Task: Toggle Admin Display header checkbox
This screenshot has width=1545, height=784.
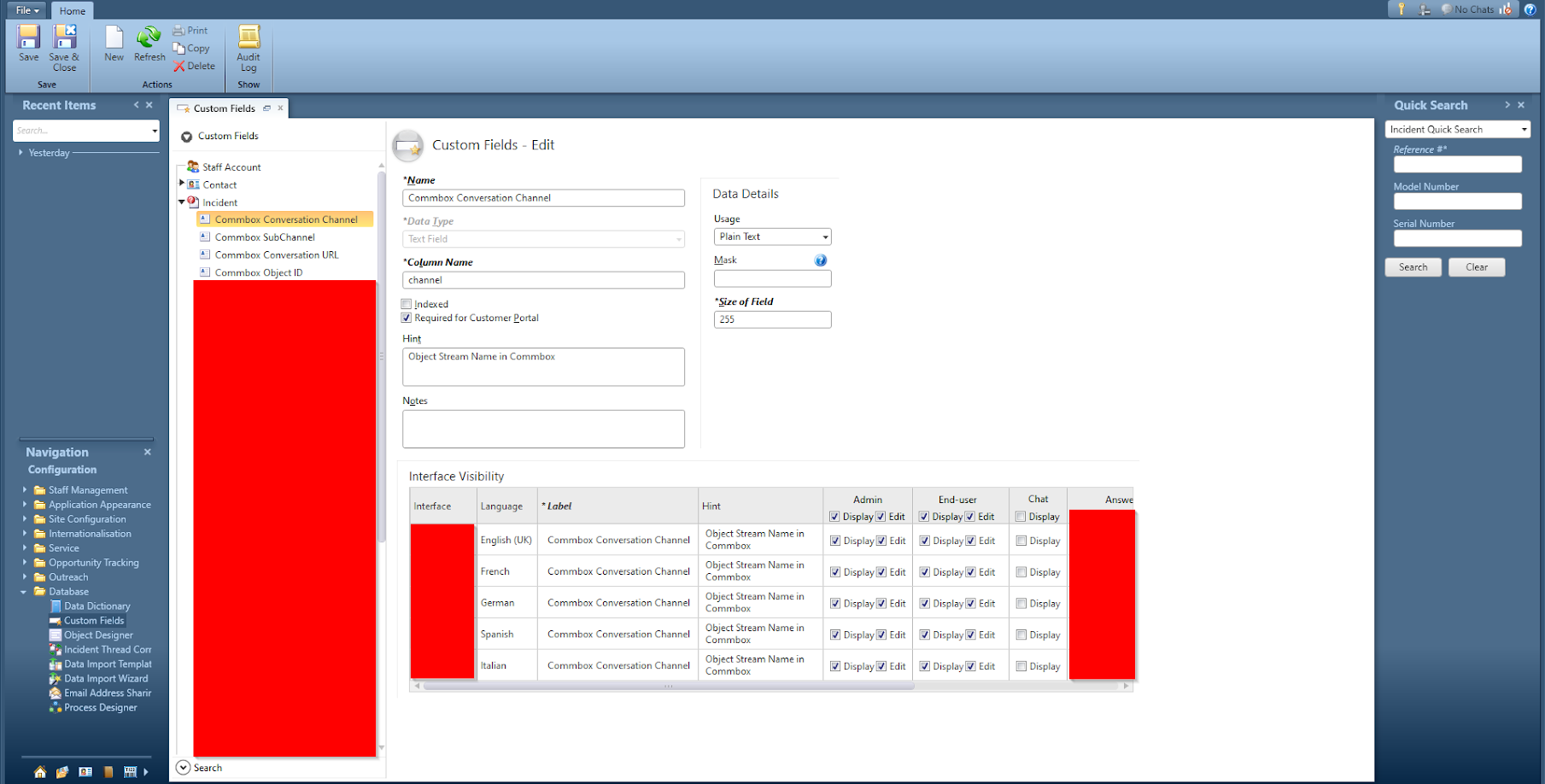Action: point(834,517)
